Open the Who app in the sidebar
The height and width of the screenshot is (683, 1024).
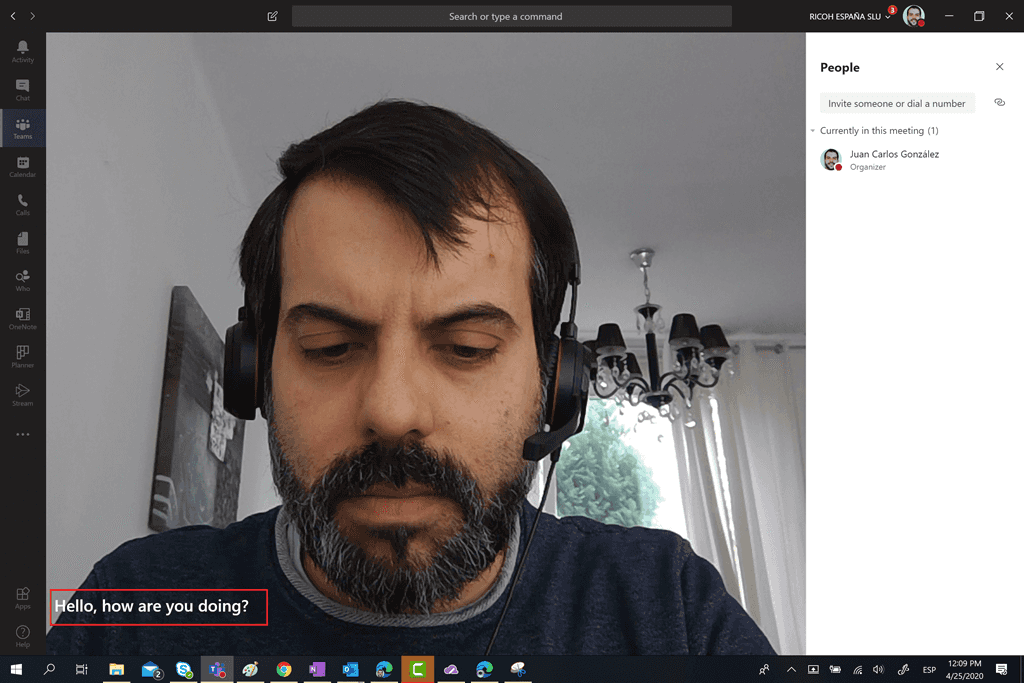pyautogui.click(x=22, y=280)
